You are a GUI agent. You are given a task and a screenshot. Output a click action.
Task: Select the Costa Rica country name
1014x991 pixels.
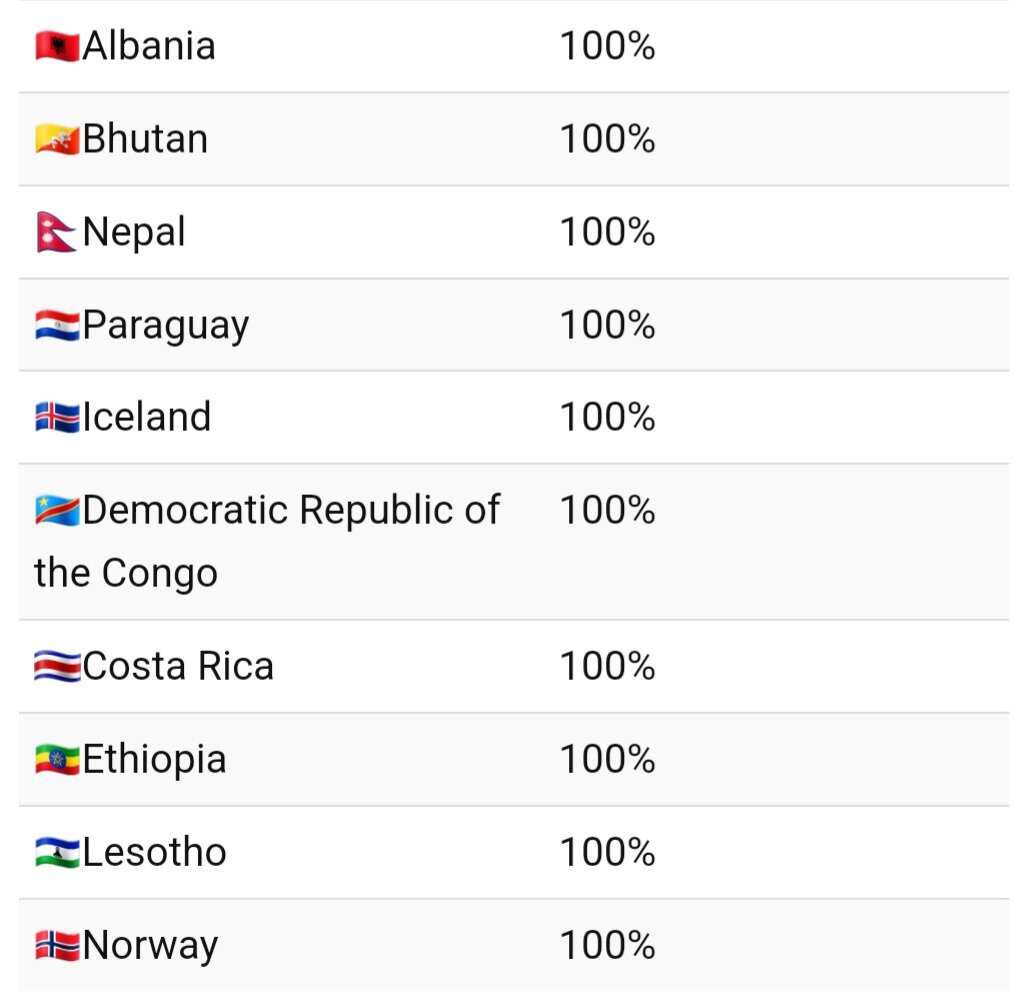coord(178,666)
